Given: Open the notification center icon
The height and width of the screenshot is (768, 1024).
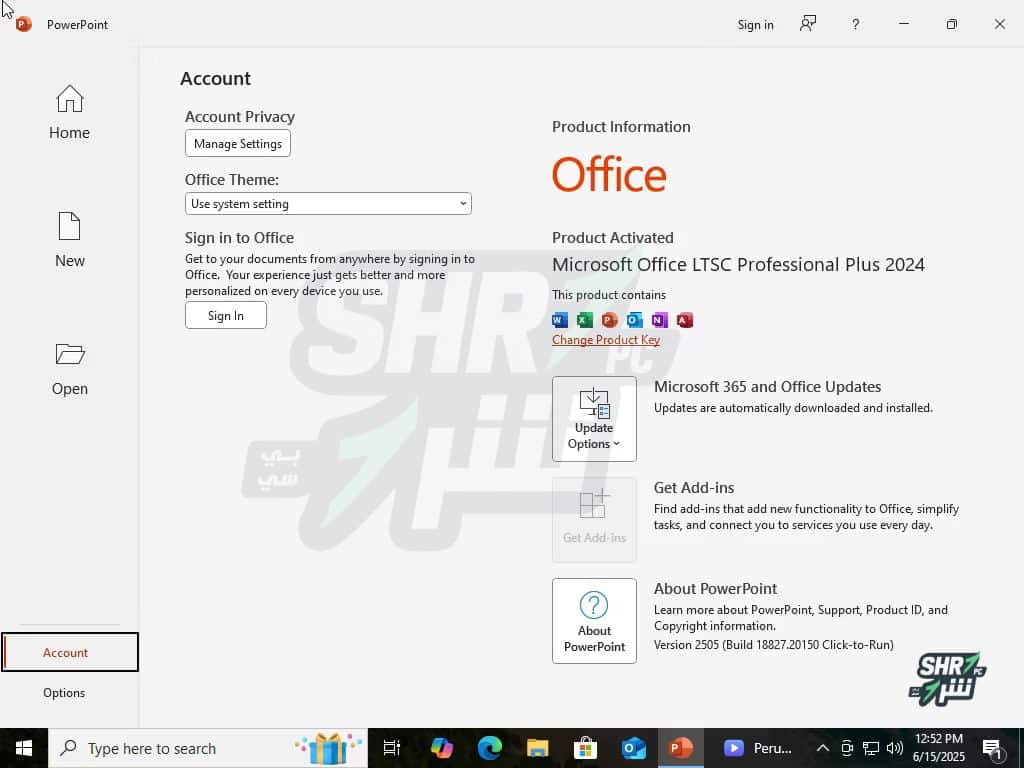Looking at the screenshot, I should point(992,748).
